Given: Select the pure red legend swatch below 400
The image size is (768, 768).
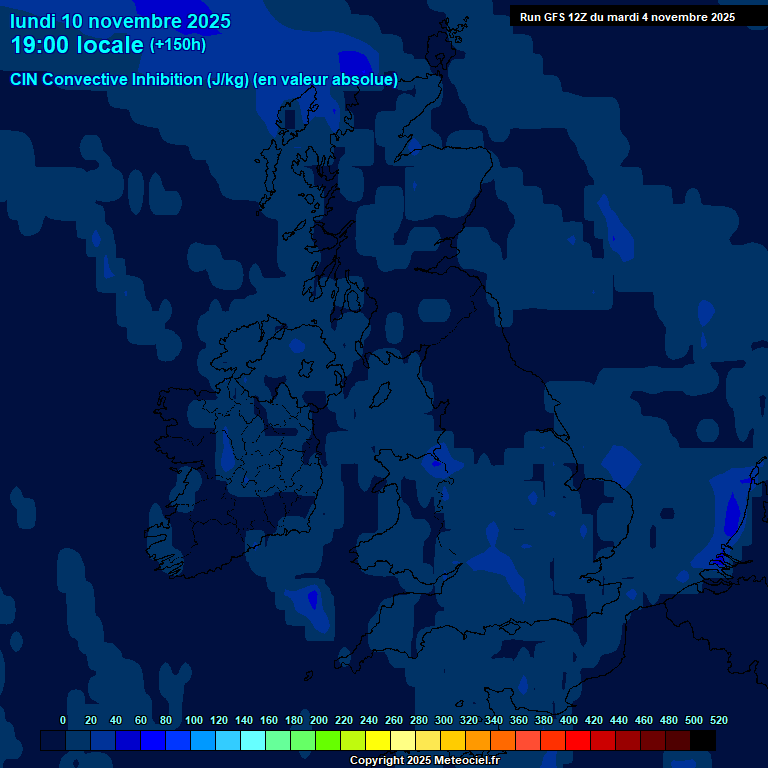Looking at the screenshot, I should point(578,741).
